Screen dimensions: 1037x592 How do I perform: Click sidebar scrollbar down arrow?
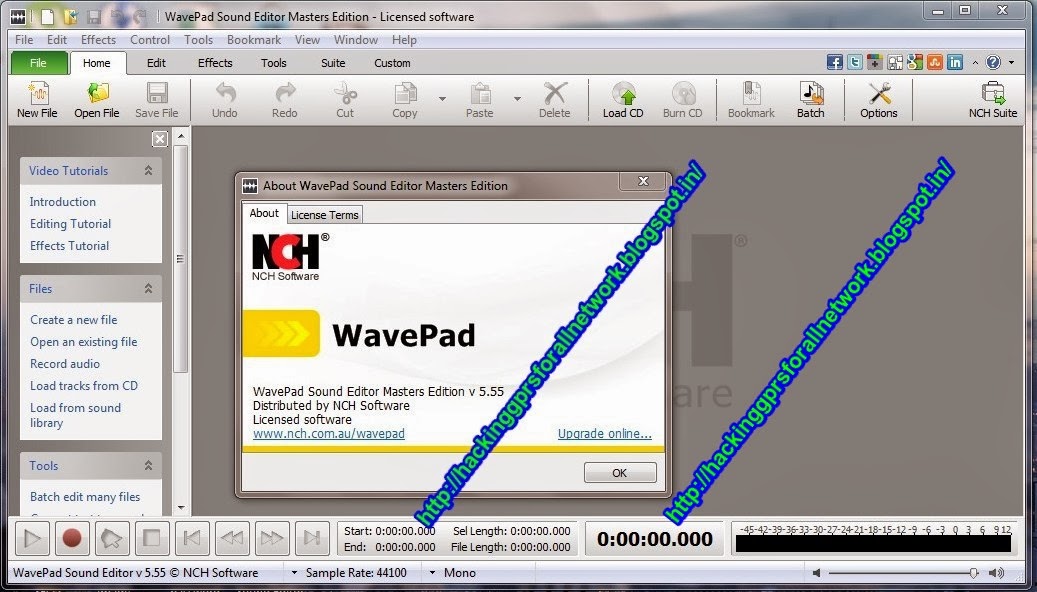tap(181, 508)
